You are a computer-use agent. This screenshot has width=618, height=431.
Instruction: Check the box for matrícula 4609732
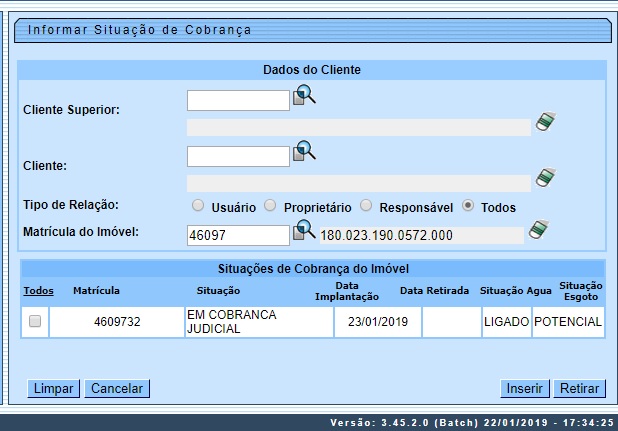35,322
